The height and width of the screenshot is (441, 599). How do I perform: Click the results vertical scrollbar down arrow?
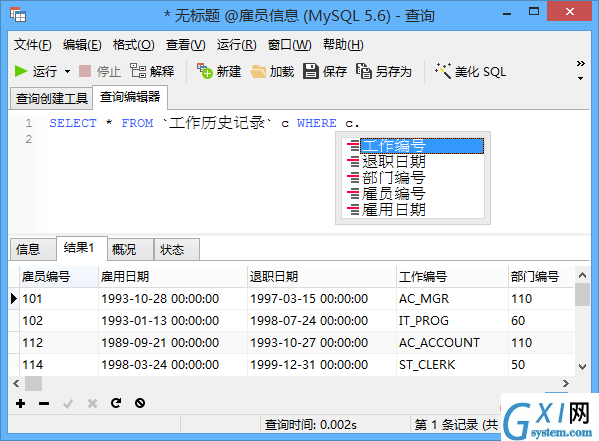point(582,367)
